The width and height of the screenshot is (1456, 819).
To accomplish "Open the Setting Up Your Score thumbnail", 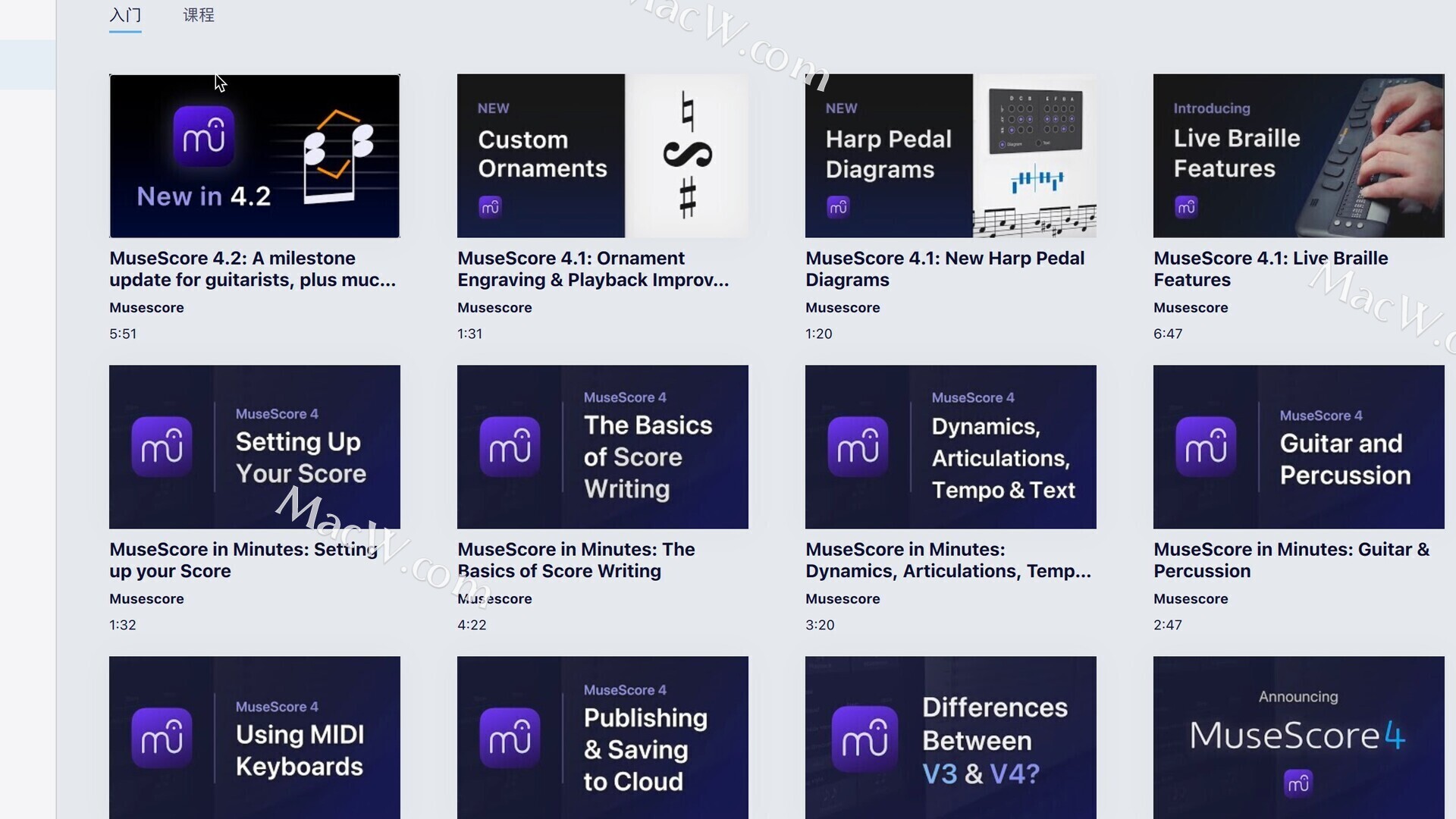I will [x=255, y=447].
